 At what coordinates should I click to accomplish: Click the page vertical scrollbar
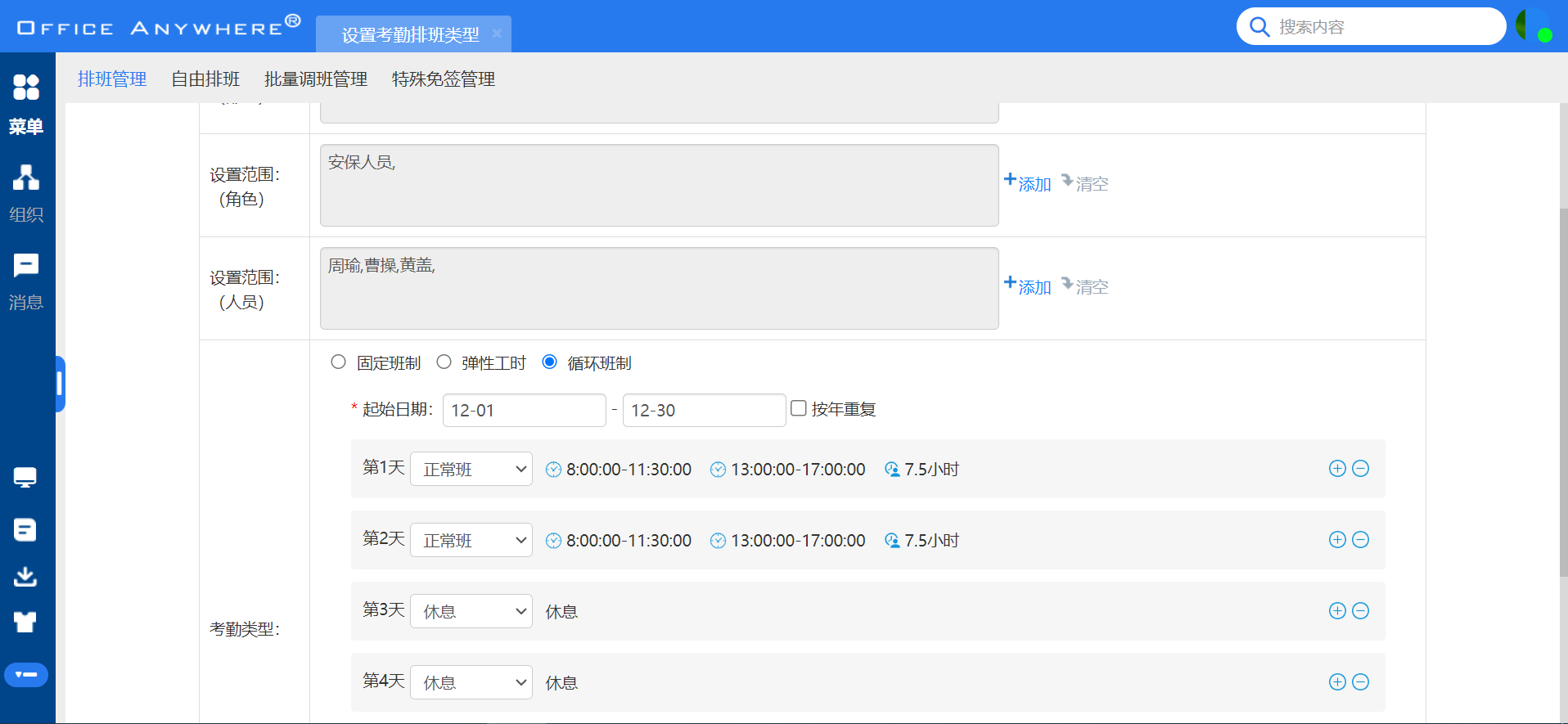(1563, 393)
